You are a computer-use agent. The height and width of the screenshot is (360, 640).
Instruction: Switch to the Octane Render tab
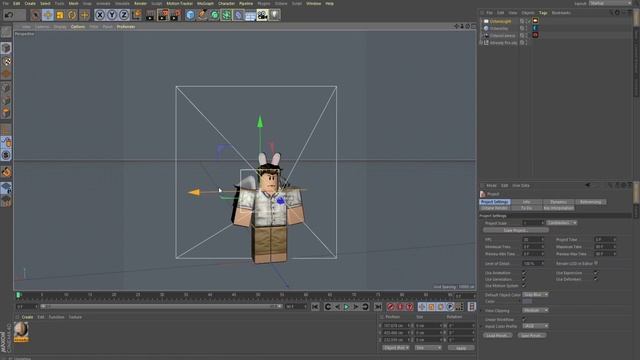pyautogui.click(x=495, y=208)
